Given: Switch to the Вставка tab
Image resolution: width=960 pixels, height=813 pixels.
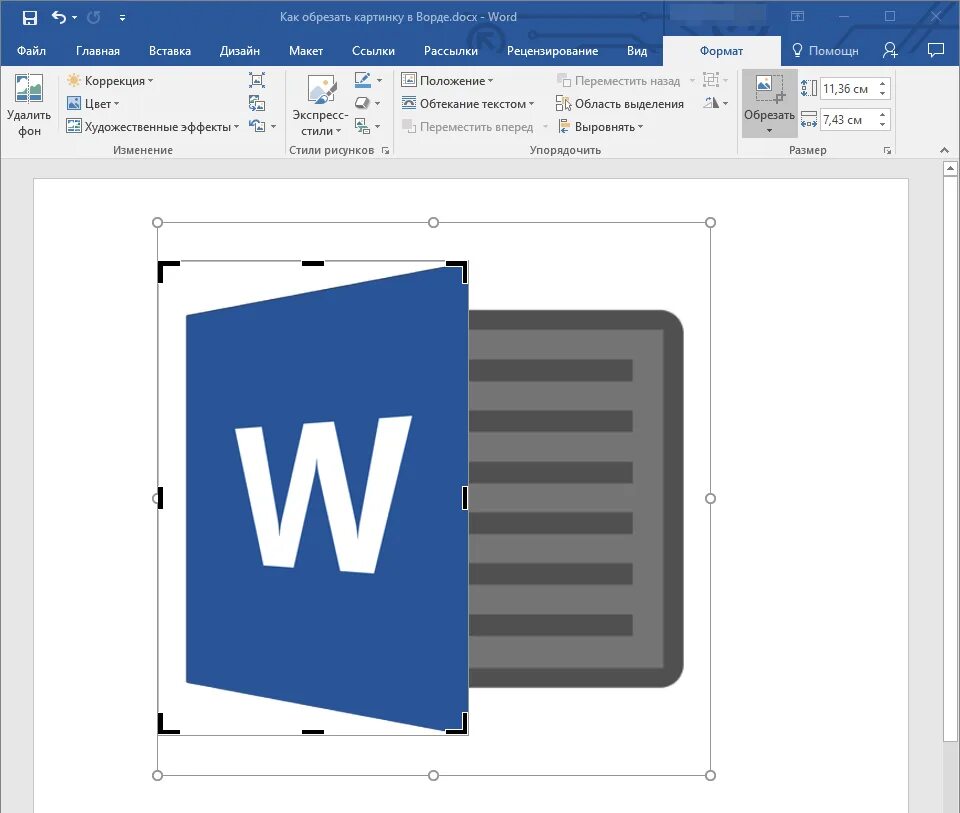Looking at the screenshot, I should (170, 51).
